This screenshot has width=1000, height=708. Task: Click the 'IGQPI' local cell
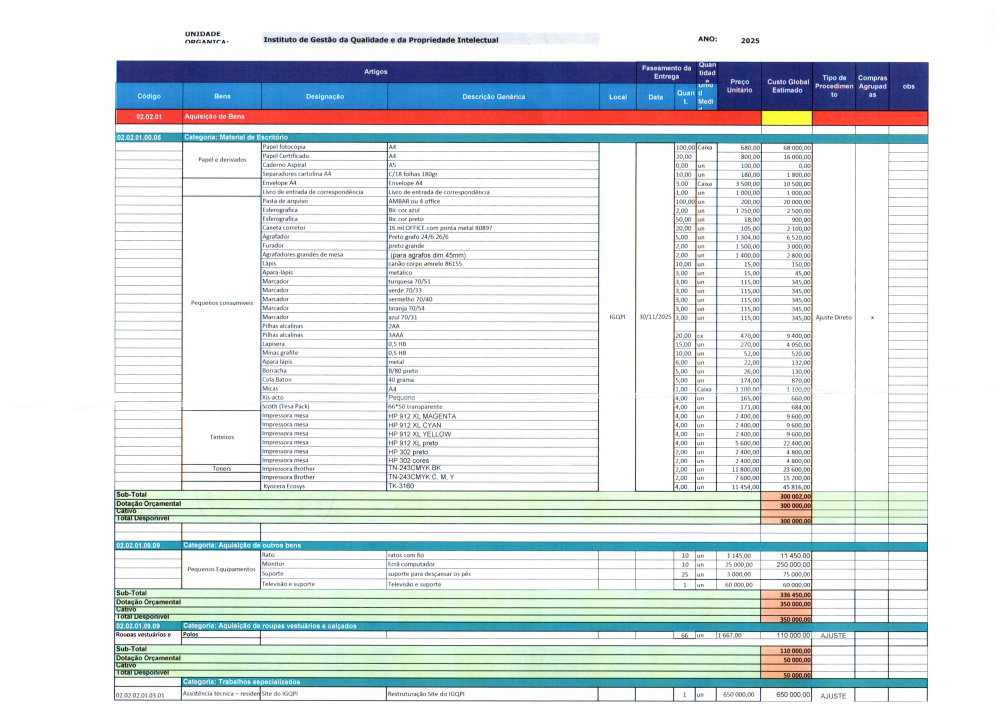click(617, 317)
